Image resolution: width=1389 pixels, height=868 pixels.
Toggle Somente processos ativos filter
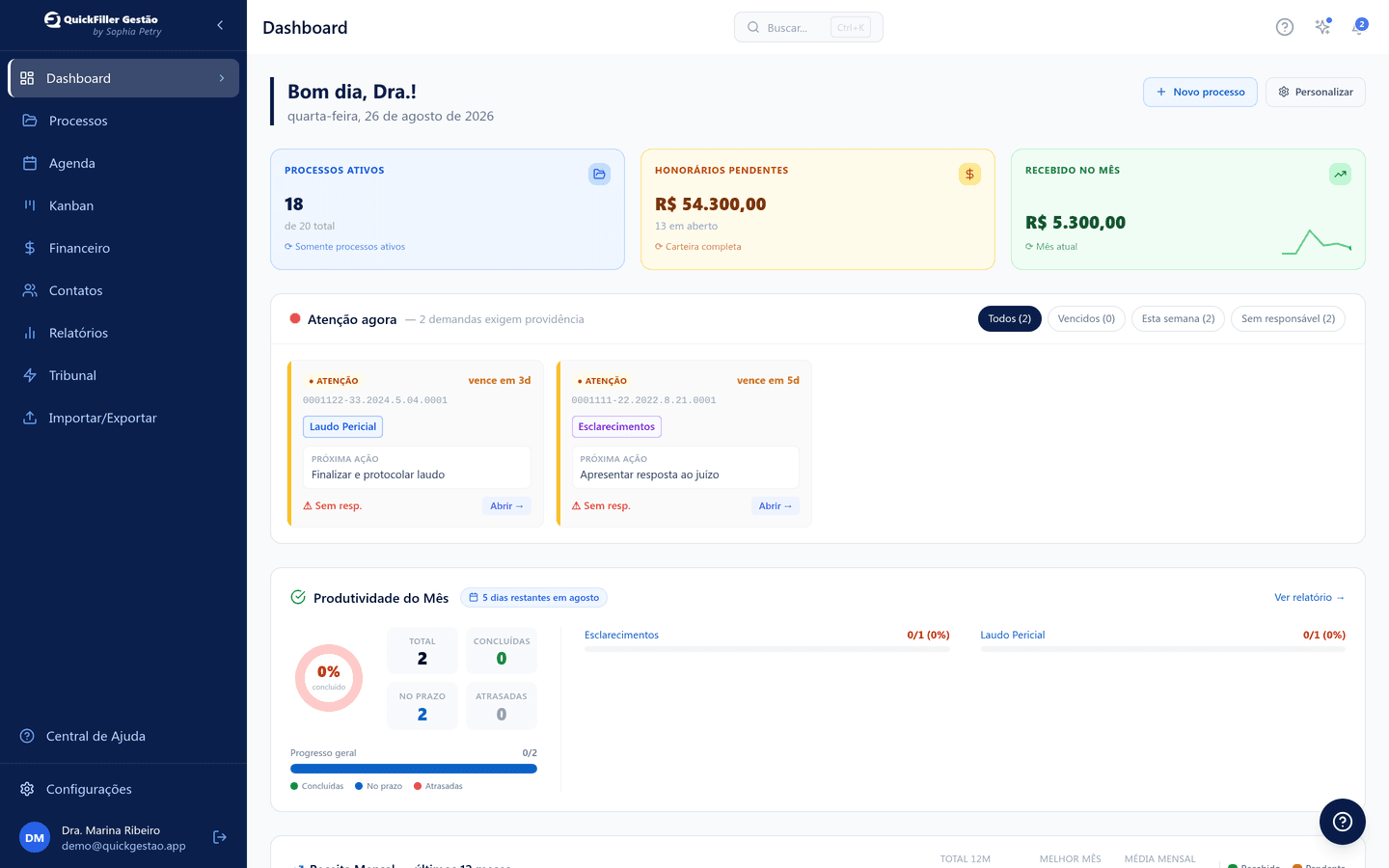point(344,247)
